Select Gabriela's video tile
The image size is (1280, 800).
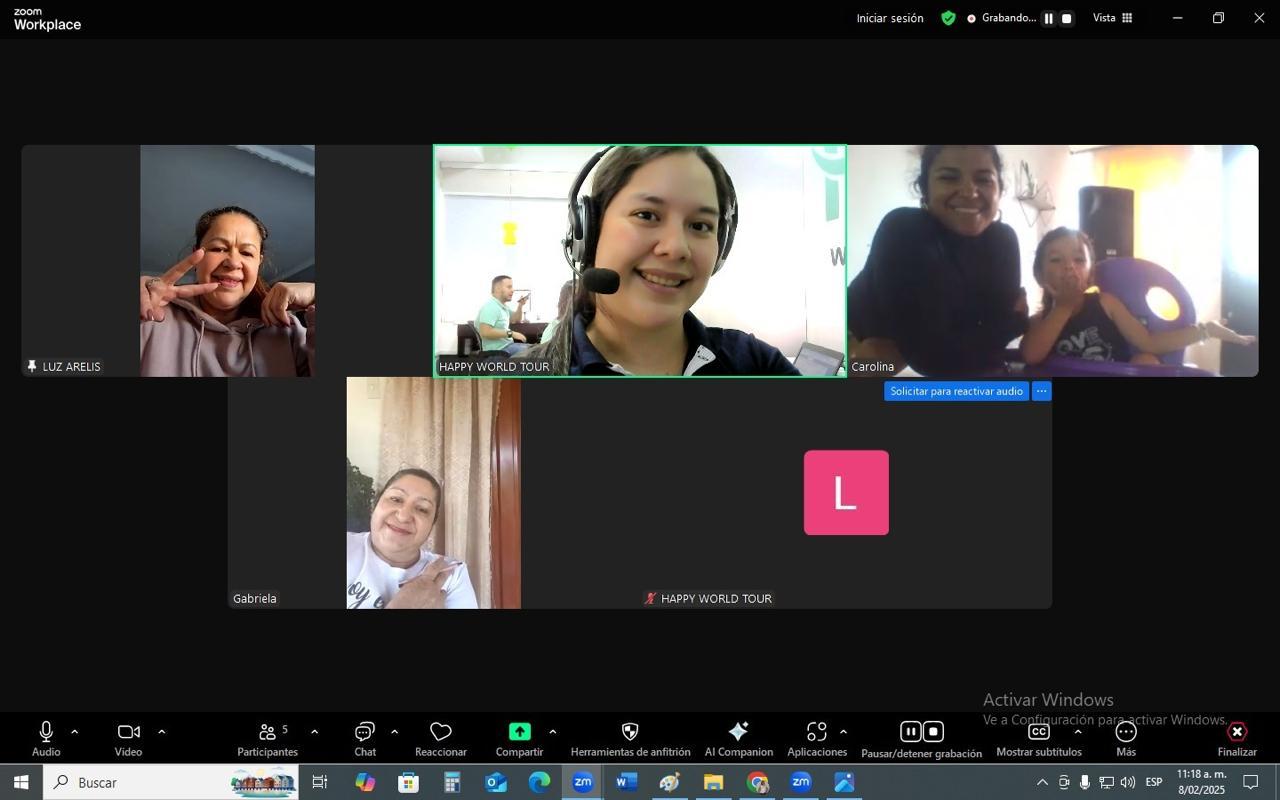click(433, 493)
